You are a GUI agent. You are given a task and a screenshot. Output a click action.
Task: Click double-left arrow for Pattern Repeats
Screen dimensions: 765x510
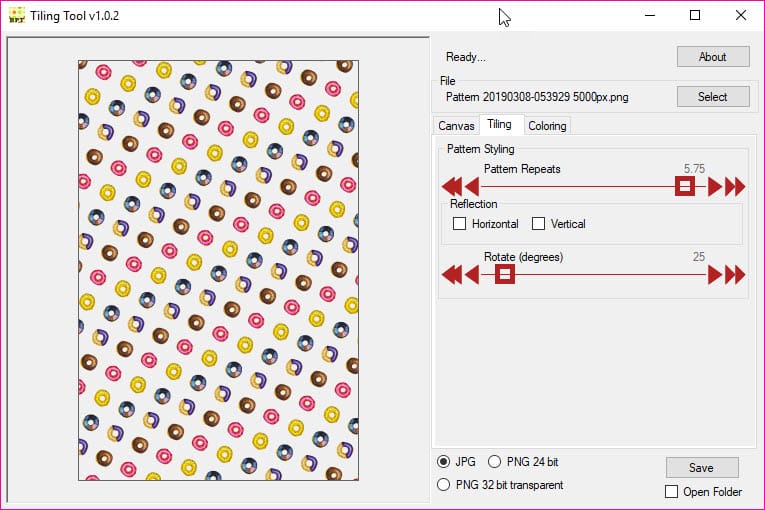[452, 186]
